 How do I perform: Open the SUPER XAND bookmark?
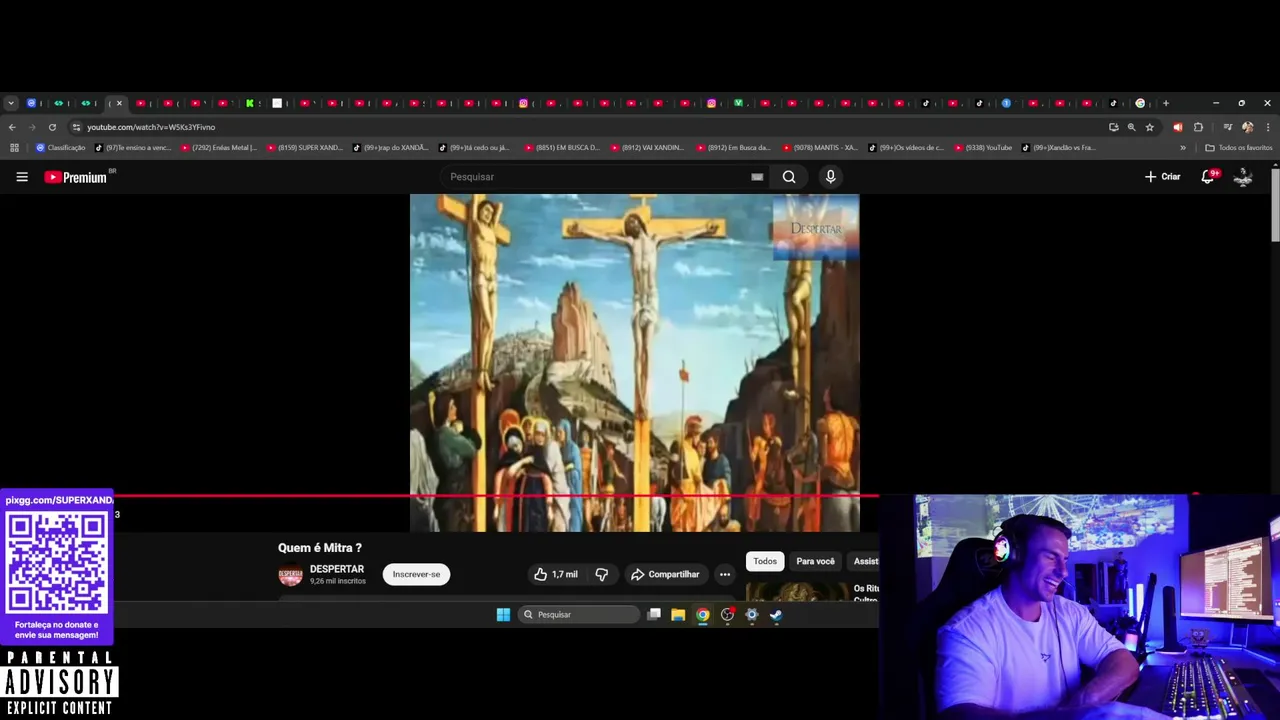point(304,148)
